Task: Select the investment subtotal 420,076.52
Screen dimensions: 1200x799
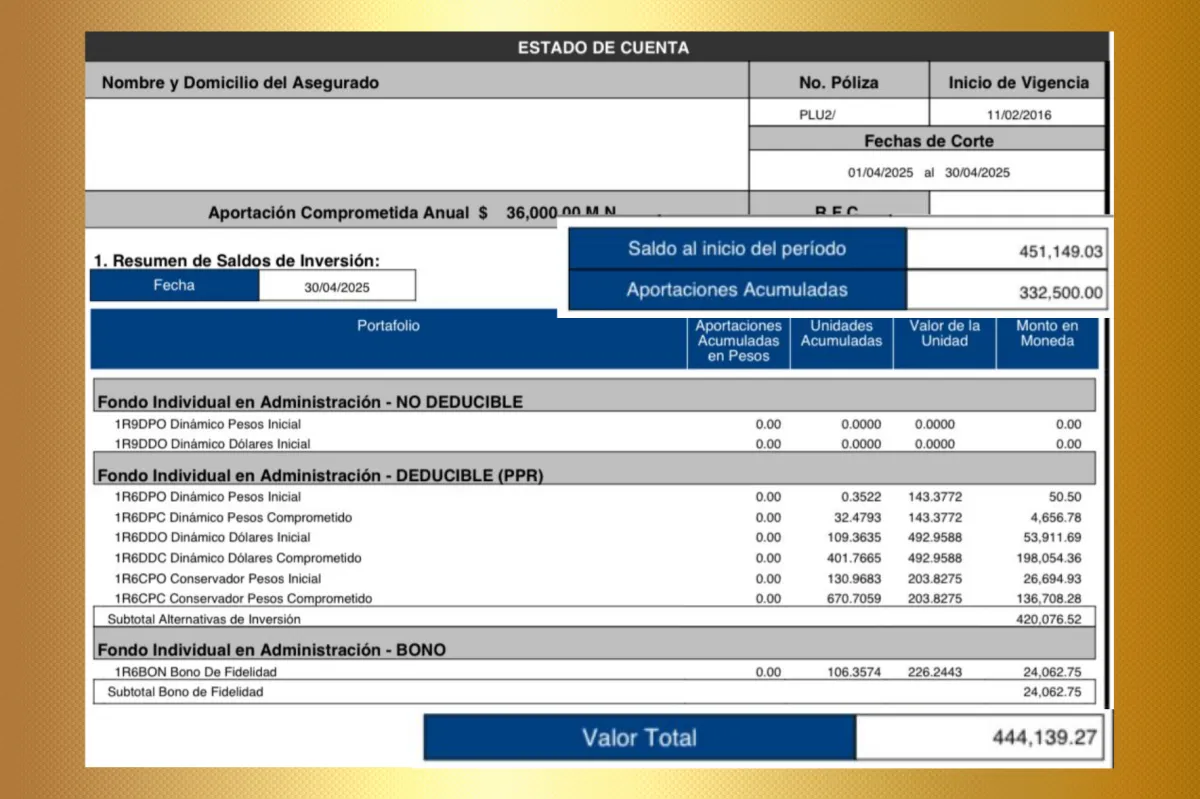Action: 1049,619
